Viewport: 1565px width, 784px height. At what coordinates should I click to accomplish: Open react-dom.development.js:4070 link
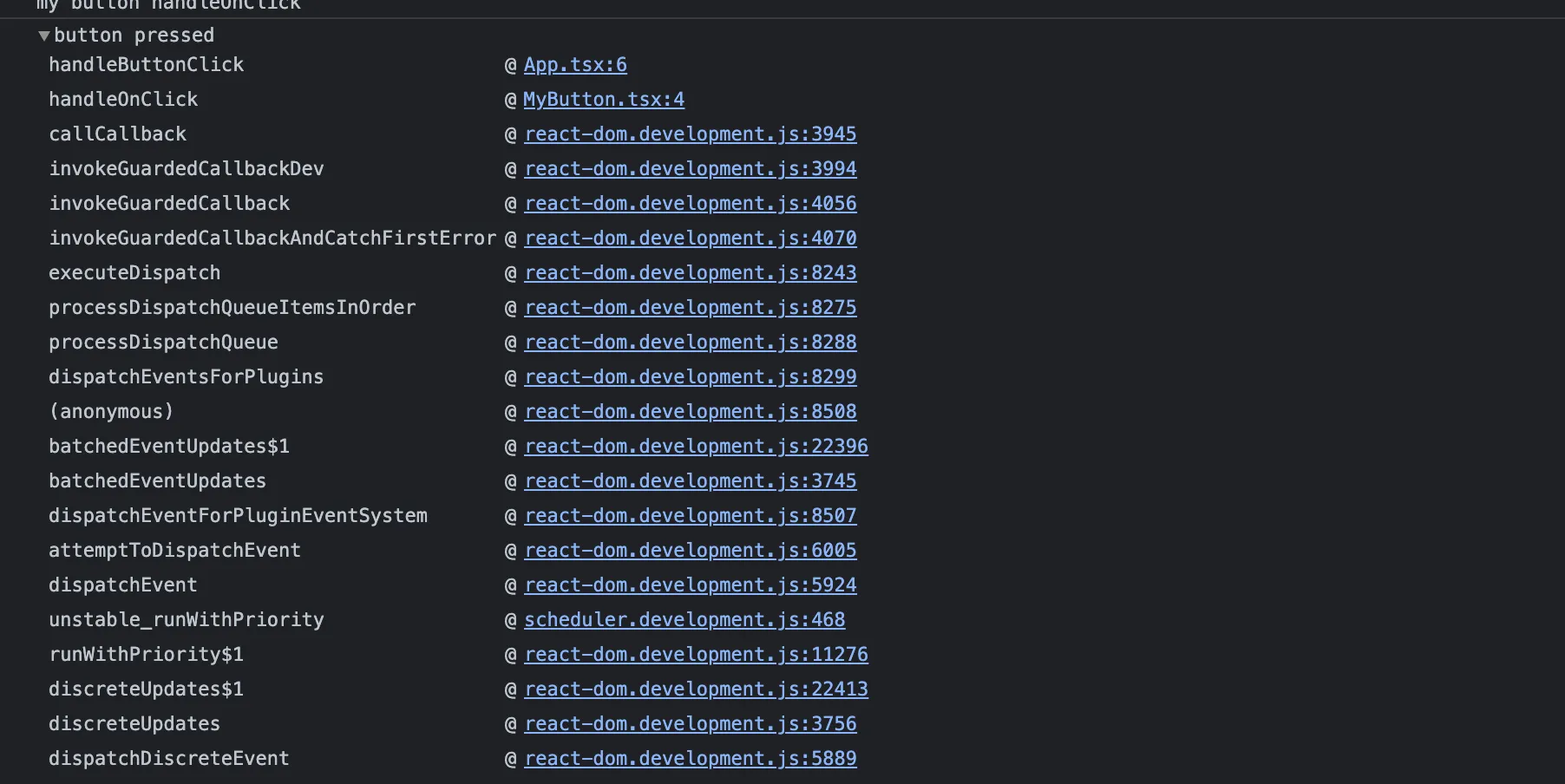pyautogui.click(x=690, y=238)
